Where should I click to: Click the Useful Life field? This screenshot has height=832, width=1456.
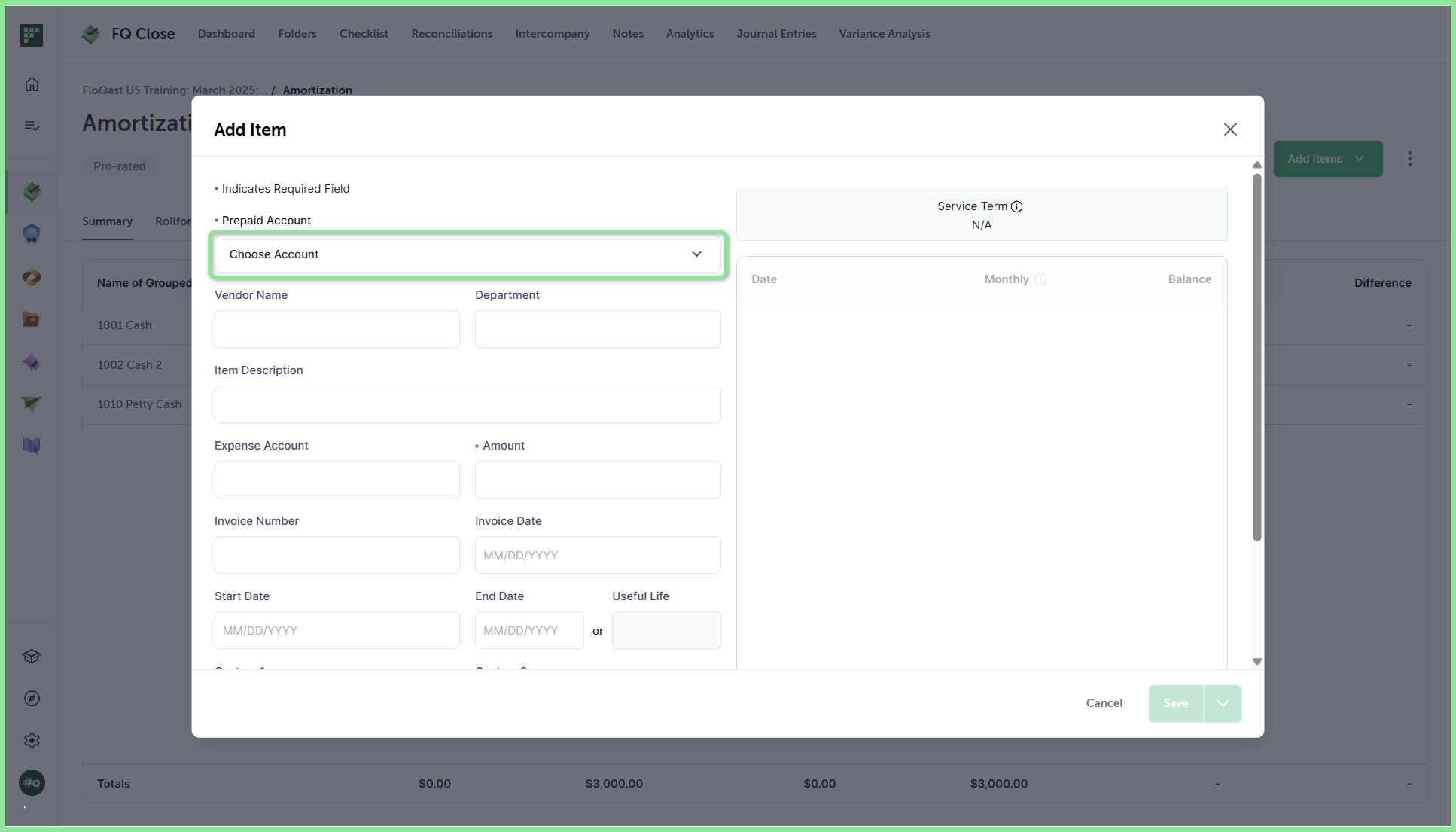click(666, 630)
